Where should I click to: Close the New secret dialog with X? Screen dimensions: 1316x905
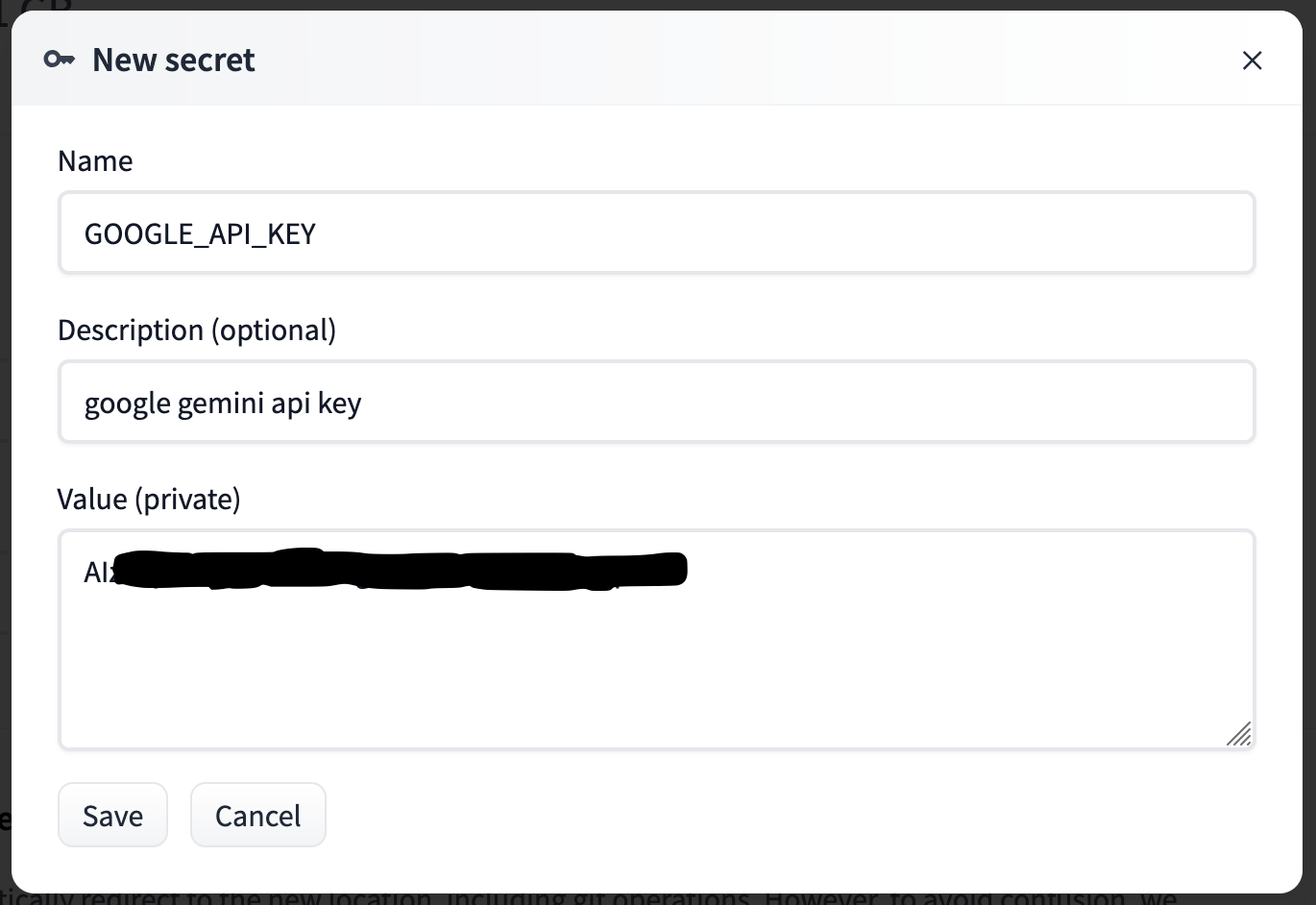point(1252,61)
